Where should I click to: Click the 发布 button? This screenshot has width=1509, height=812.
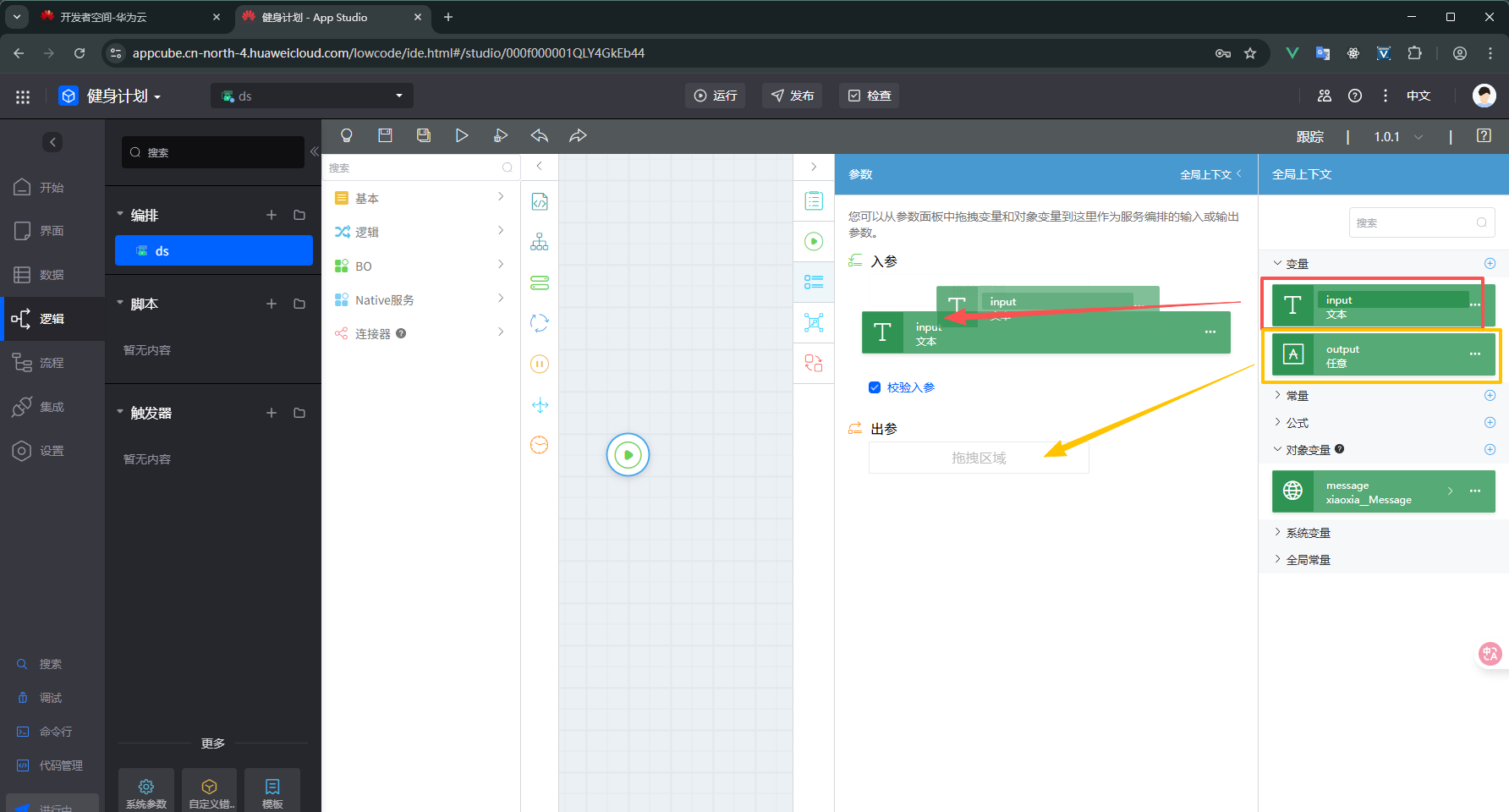pyautogui.click(x=793, y=96)
